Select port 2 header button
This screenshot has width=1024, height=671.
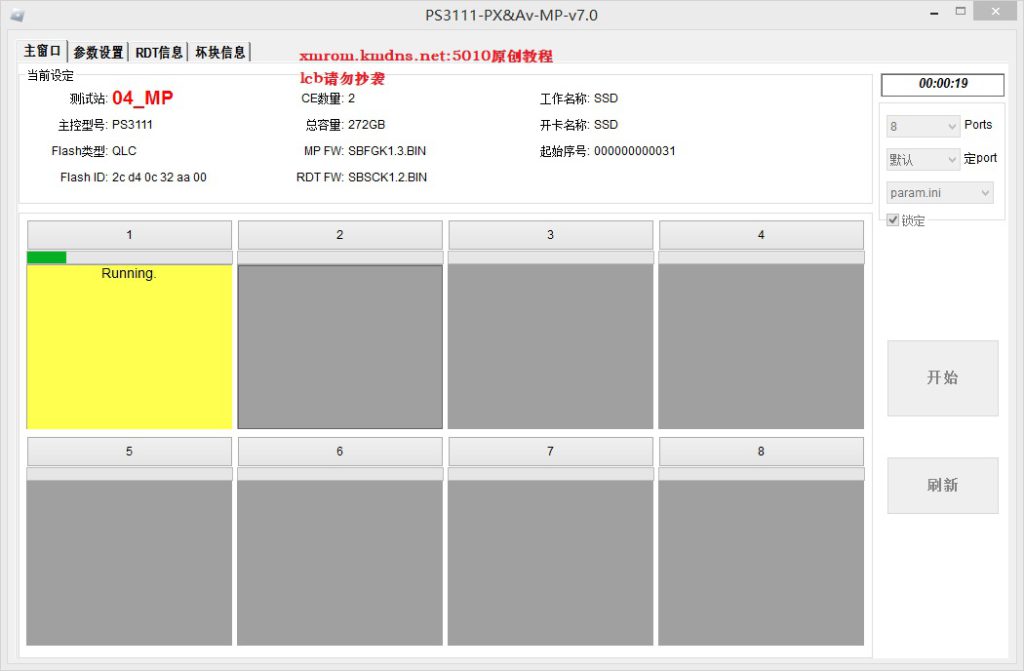(x=340, y=235)
